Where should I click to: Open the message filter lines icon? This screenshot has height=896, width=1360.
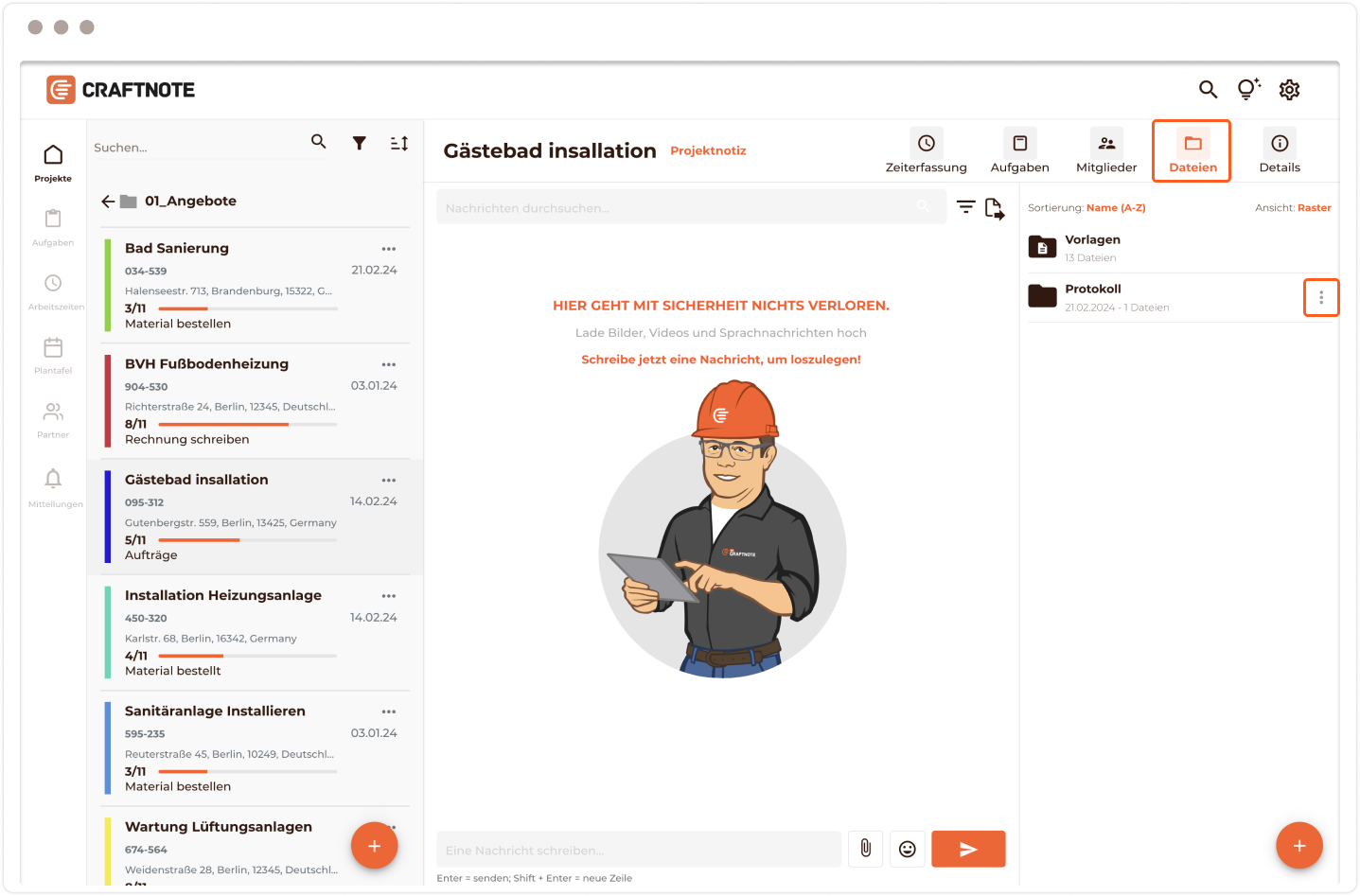(x=965, y=207)
